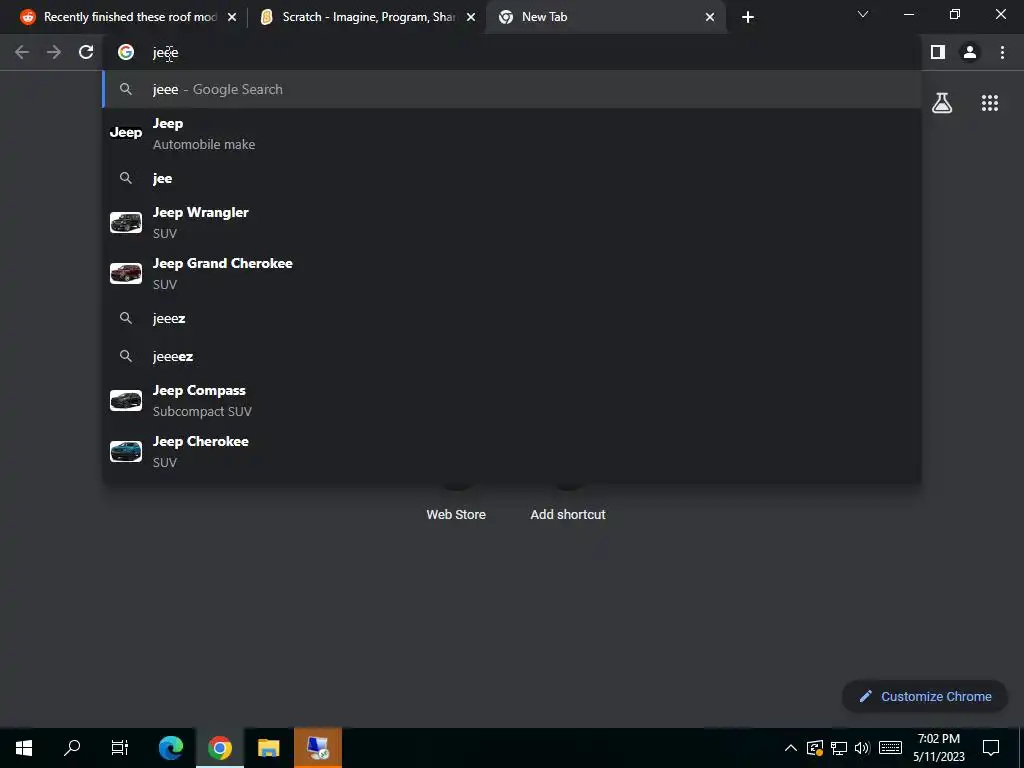Open File Explorer from taskbar
Image resolution: width=1024 pixels, height=768 pixels.
click(x=268, y=748)
